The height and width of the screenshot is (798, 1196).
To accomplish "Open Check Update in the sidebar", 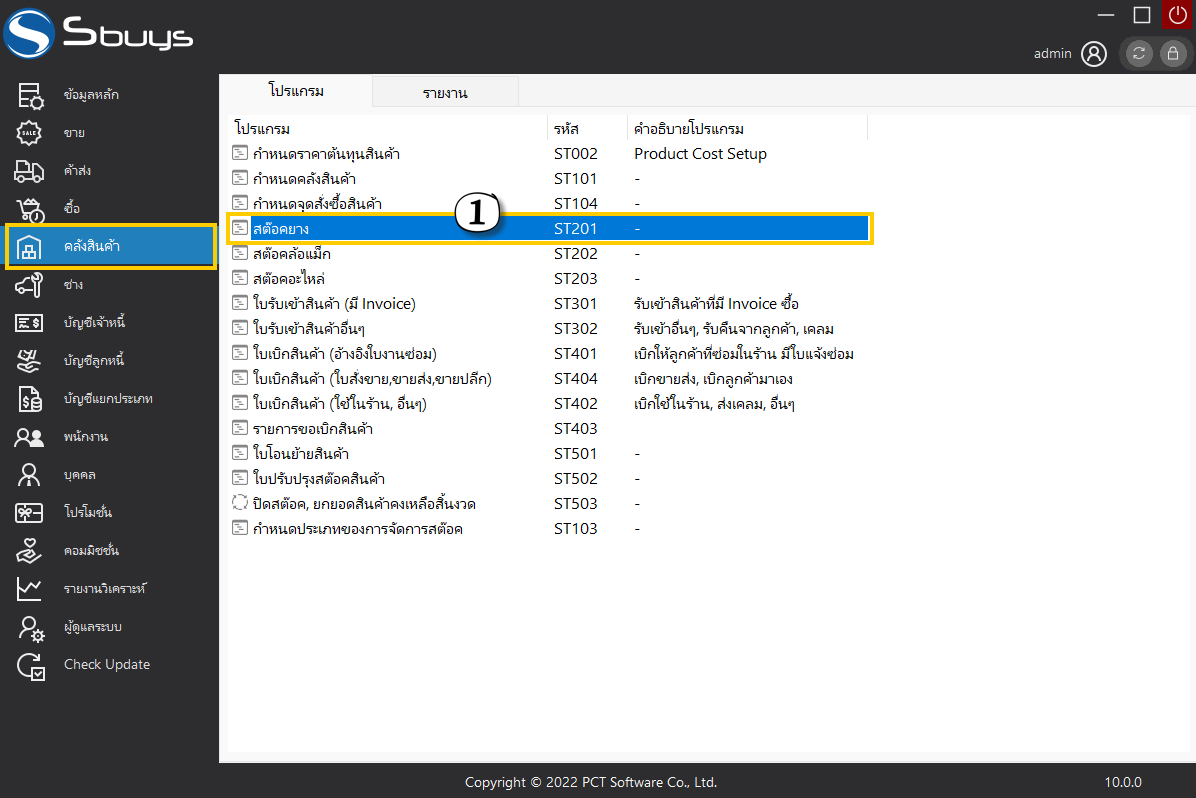I will tap(106, 665).
